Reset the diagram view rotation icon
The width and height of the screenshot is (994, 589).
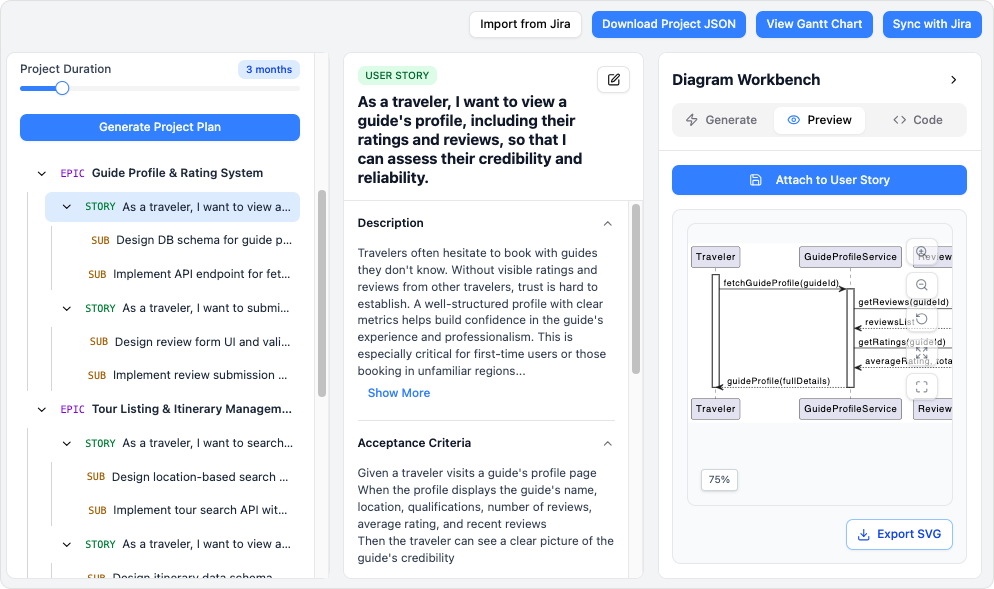[x=921, y=319]
